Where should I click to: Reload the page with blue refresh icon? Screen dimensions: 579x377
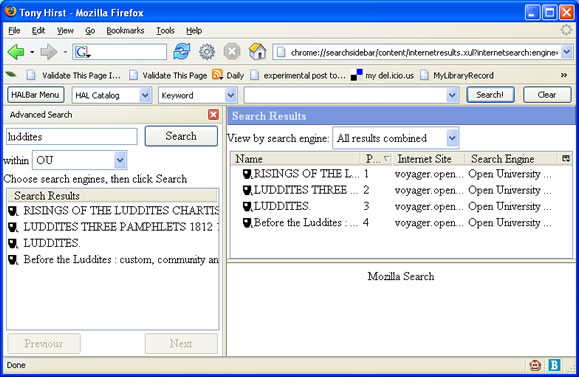click(182, 51)
